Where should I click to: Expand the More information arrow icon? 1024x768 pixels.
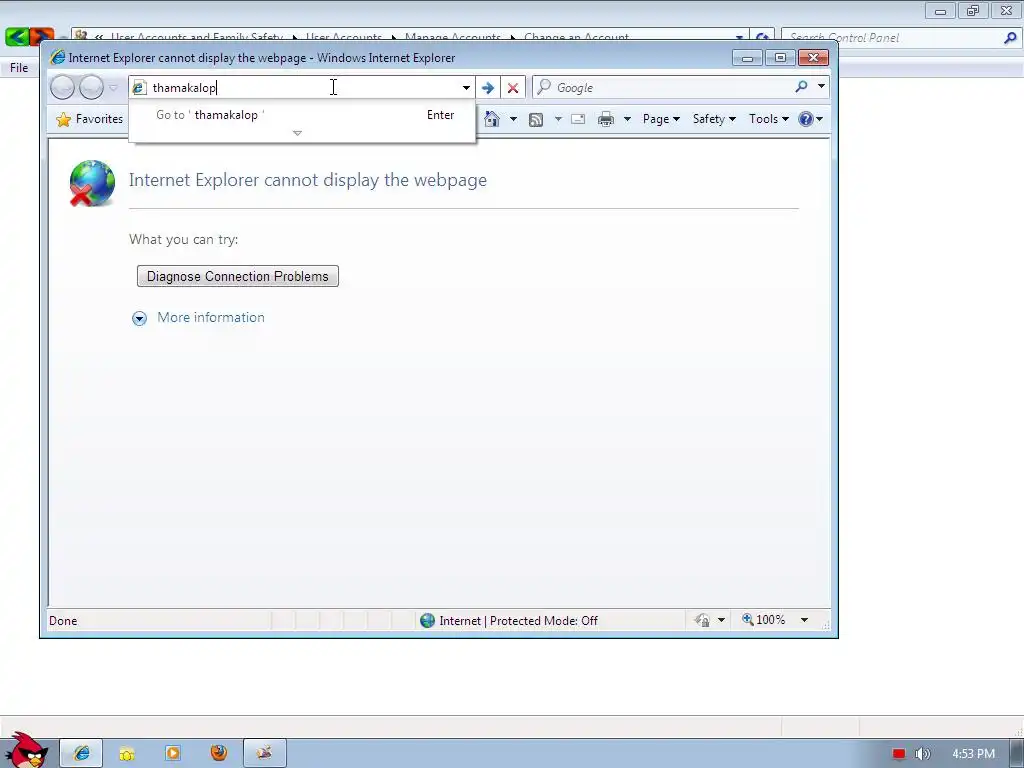pyautogui.click(x=139, y=318)
